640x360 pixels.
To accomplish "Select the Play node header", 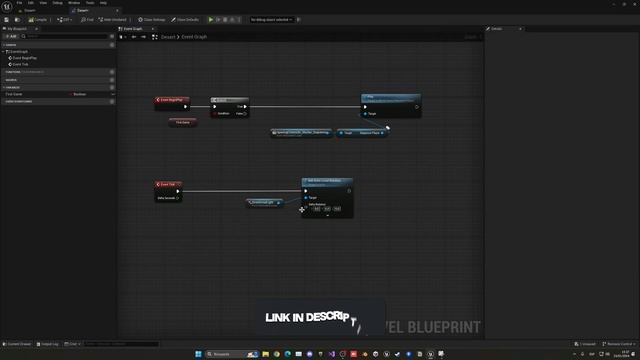I will click(391, 98).
